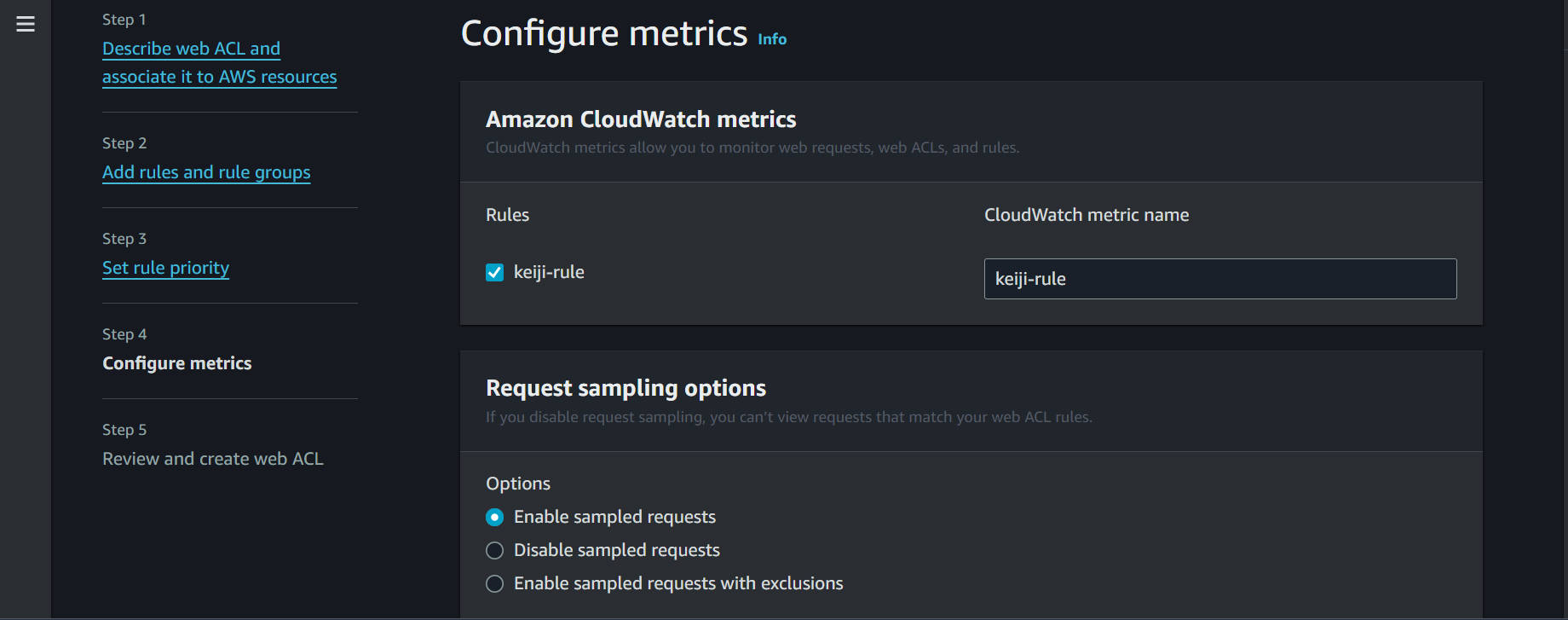Pick Enable sampled requests with exclusions

pos(494,584)
